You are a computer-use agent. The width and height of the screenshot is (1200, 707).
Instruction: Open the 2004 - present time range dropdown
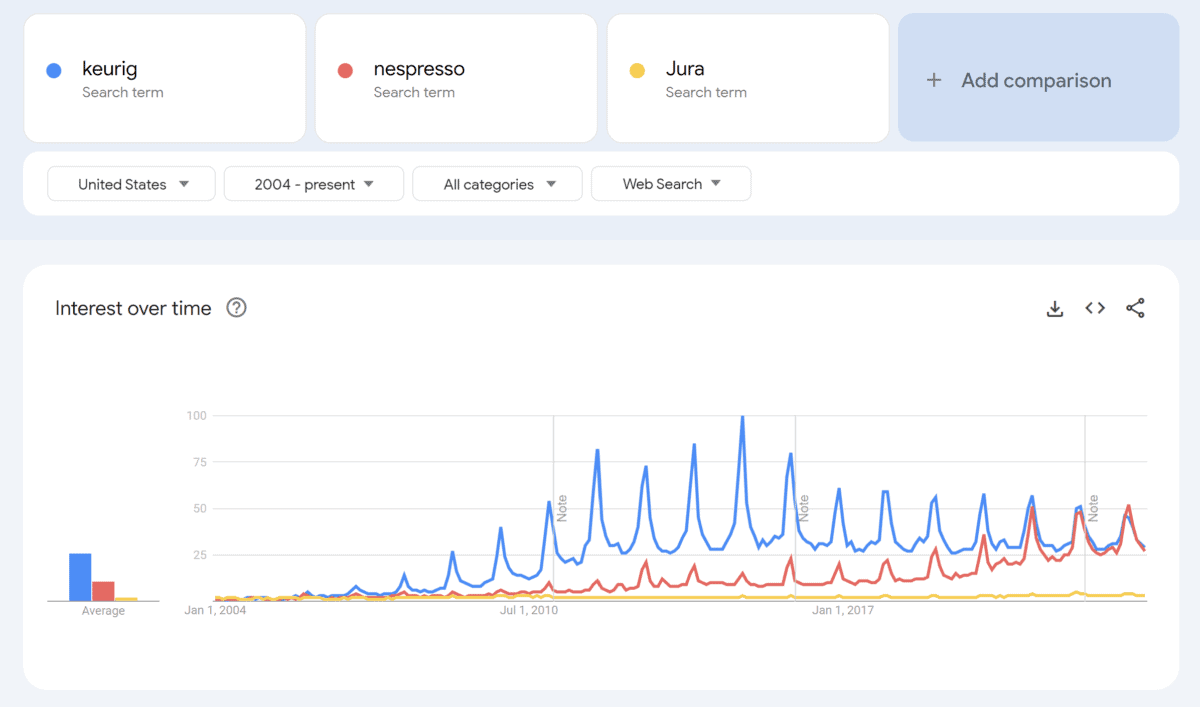pyautogui.click(x=313, y=183)
